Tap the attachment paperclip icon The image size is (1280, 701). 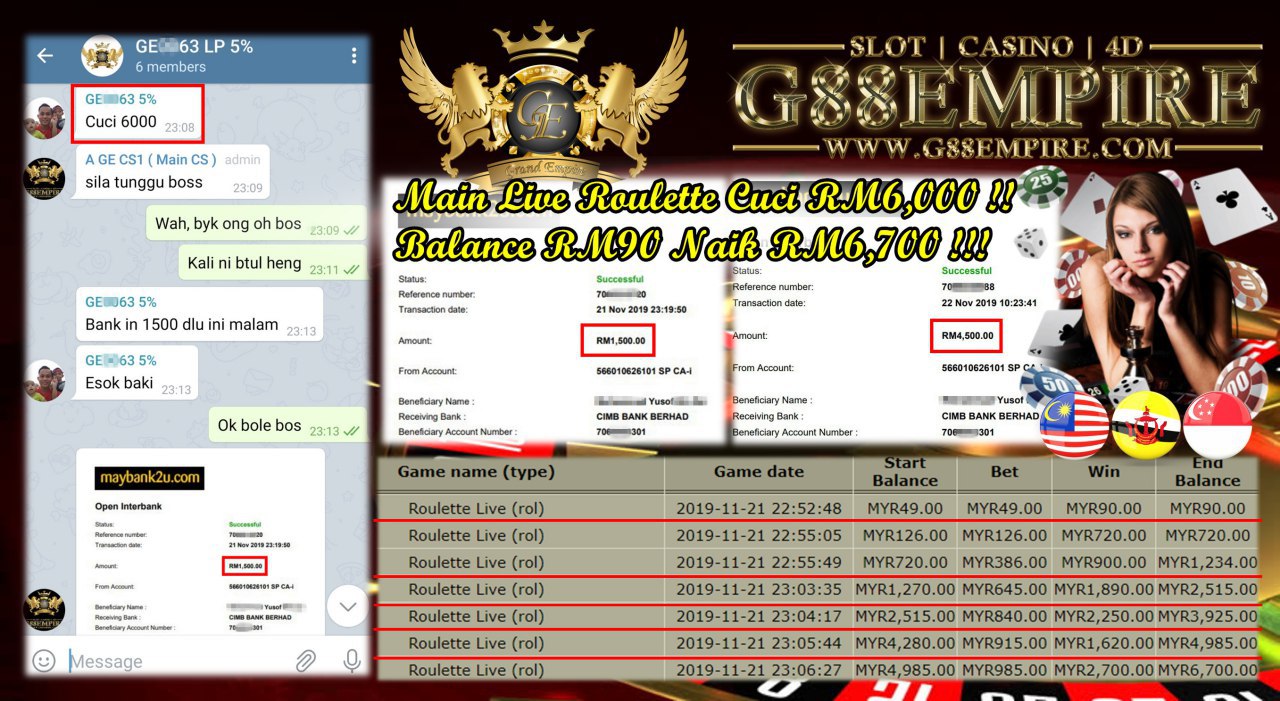click(306, 661)
